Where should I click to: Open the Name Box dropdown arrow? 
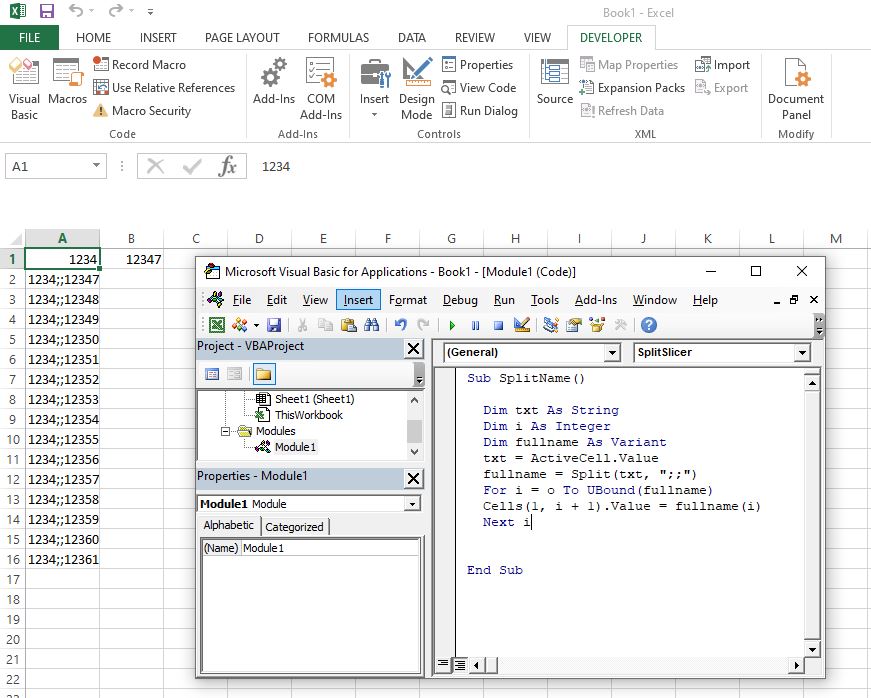coord(96,165)
